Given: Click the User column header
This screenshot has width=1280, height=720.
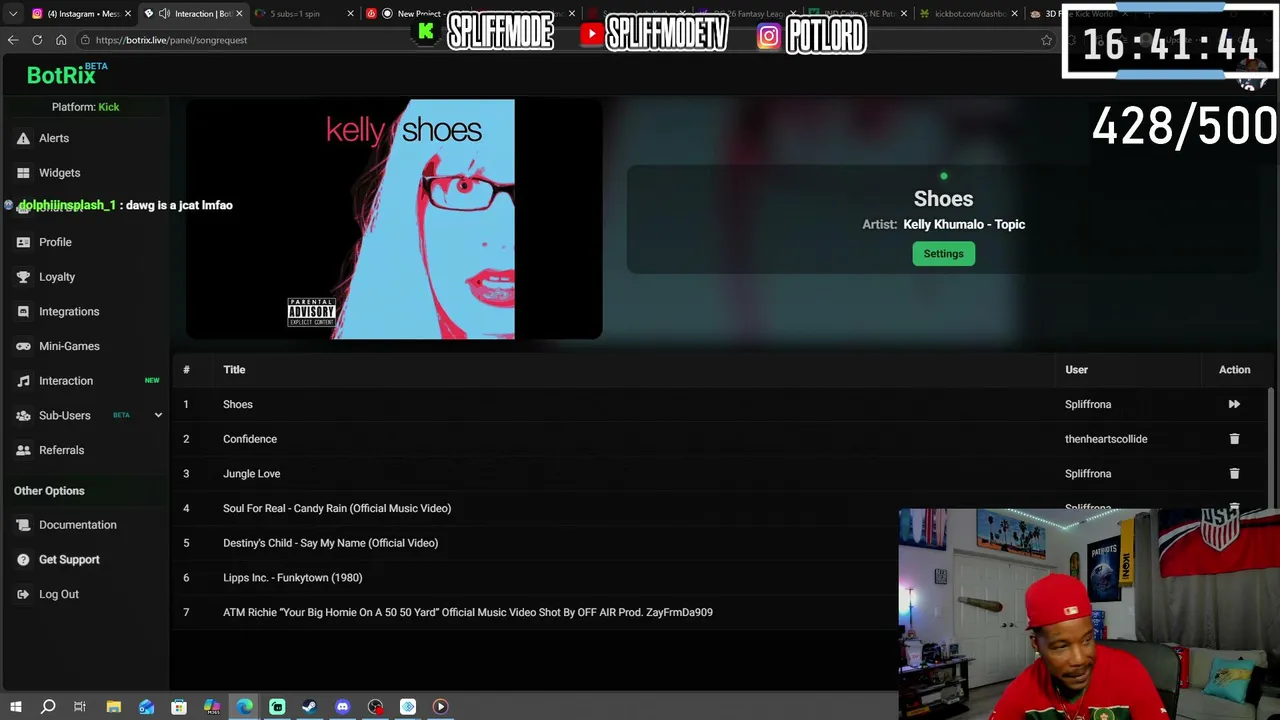Looking at the screenshot, I should 1076,370.
